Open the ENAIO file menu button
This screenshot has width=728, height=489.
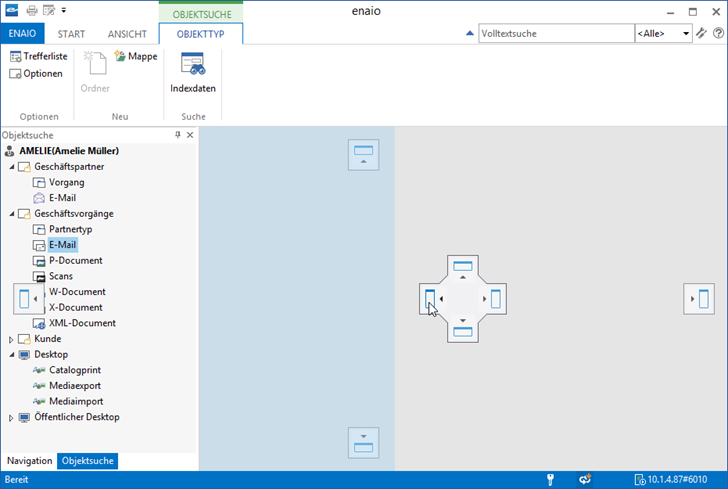coord(22,34)
